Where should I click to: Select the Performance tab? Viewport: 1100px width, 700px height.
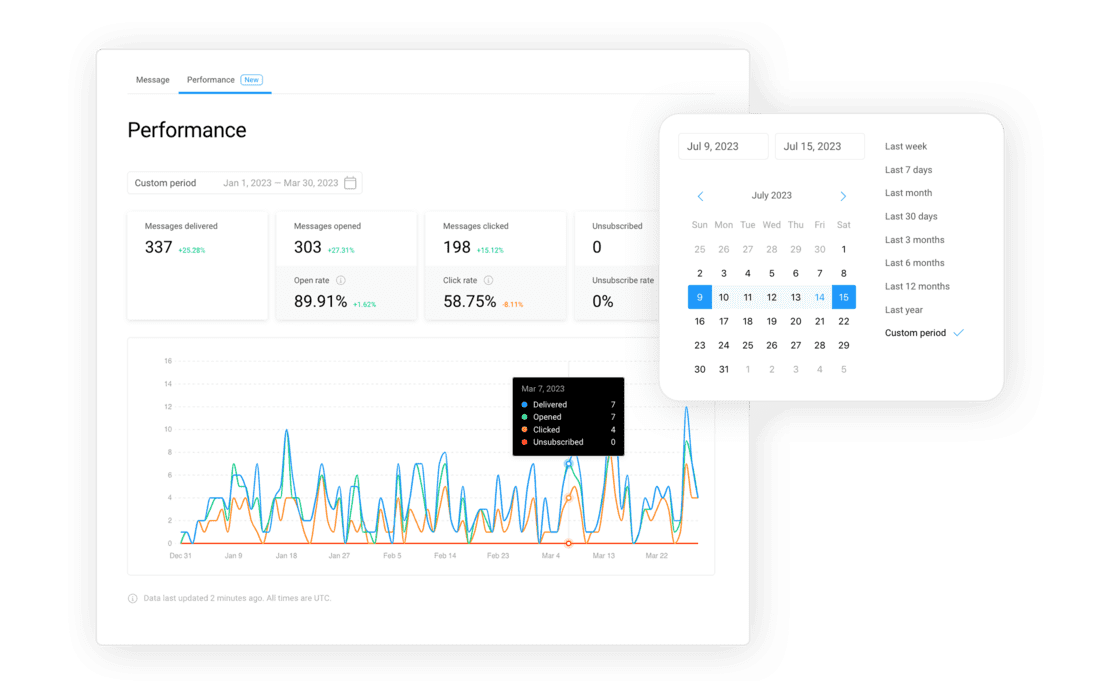point(210,80)
